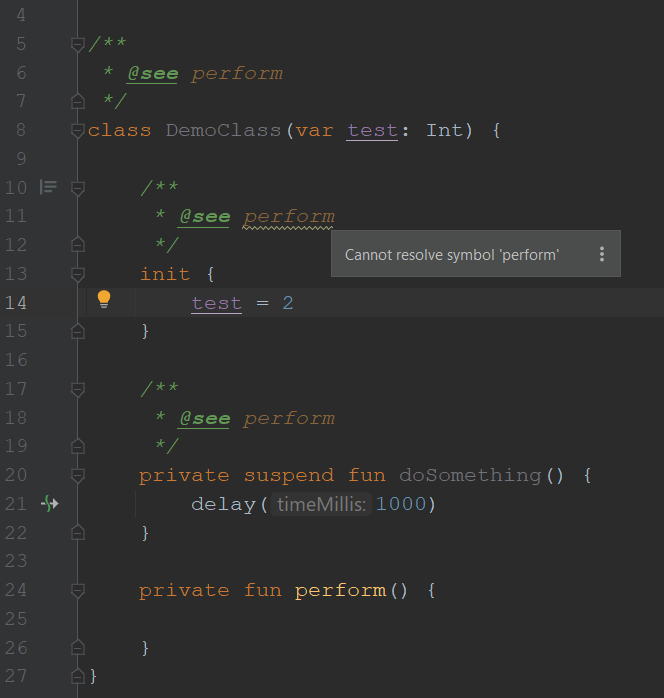
Task: Click the 'fun' keyword on line 20
Action: click(367, 475)
